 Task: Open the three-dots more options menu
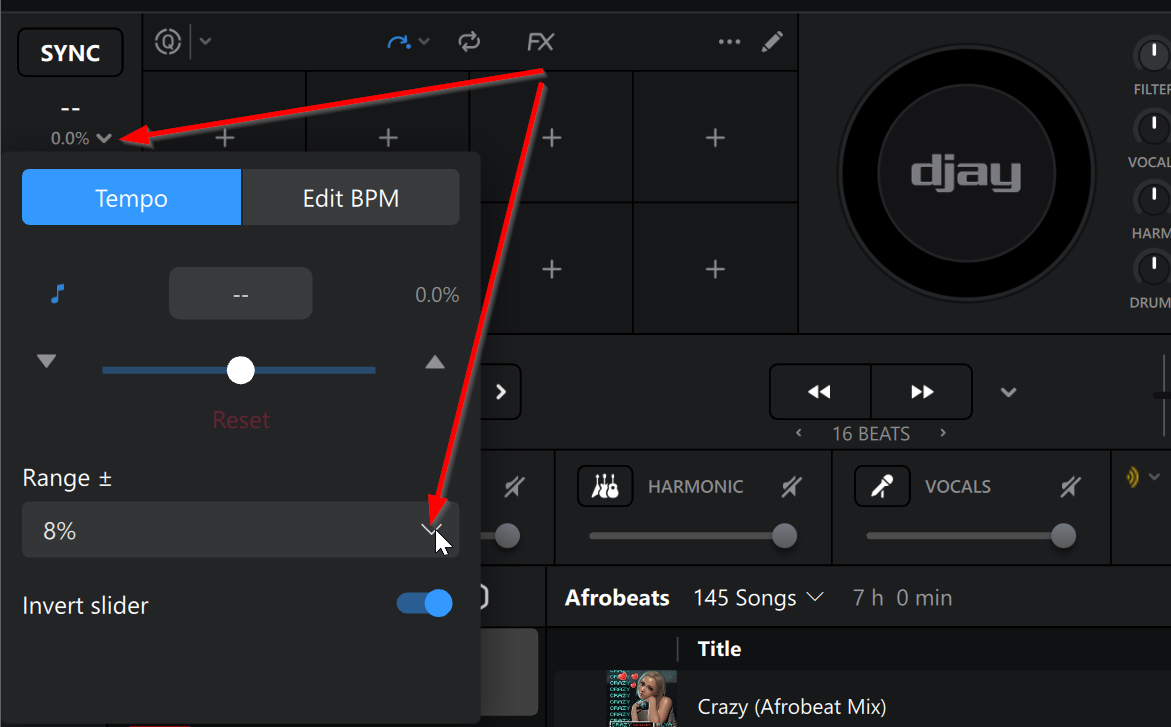730,42
